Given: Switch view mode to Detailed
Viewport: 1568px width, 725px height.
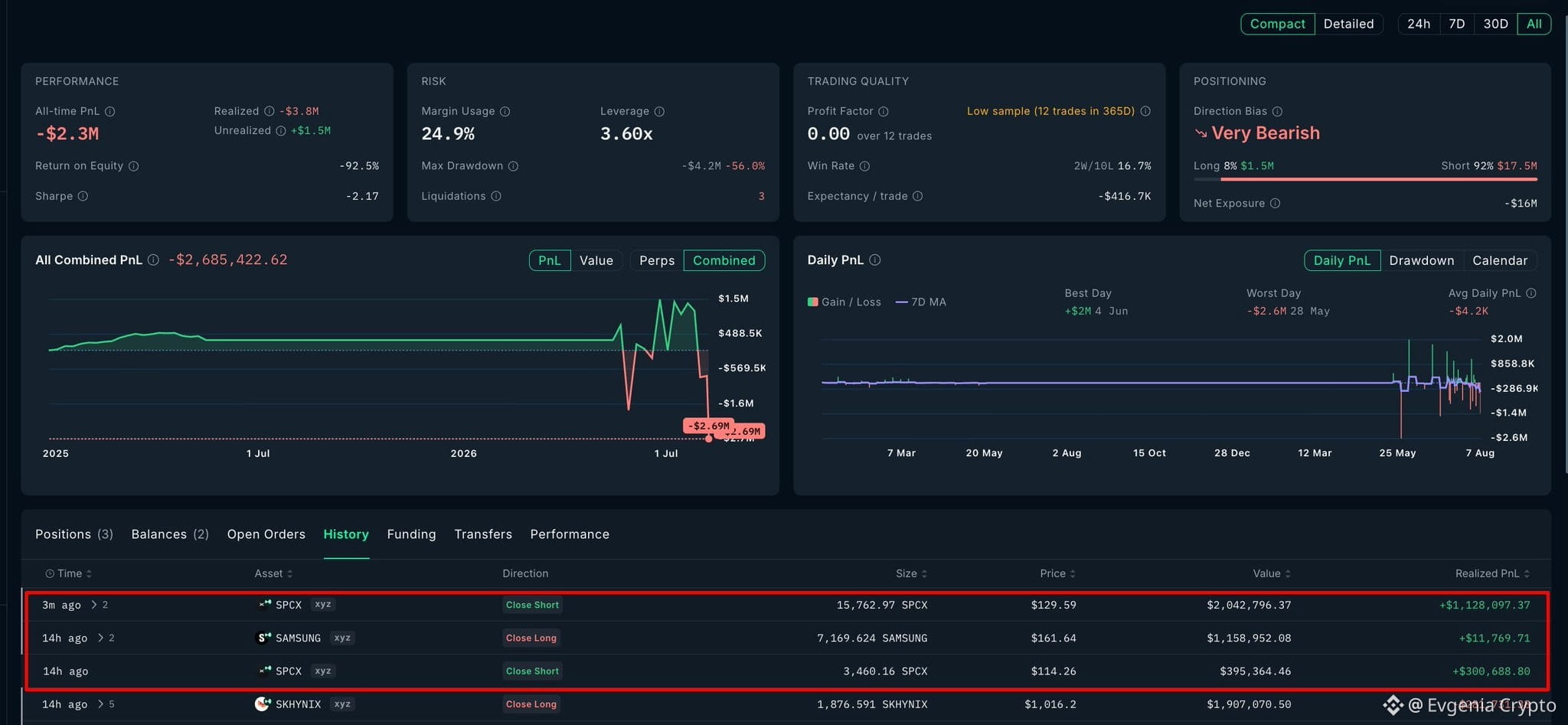Looking at the screenshot, I should (1348, 24).
